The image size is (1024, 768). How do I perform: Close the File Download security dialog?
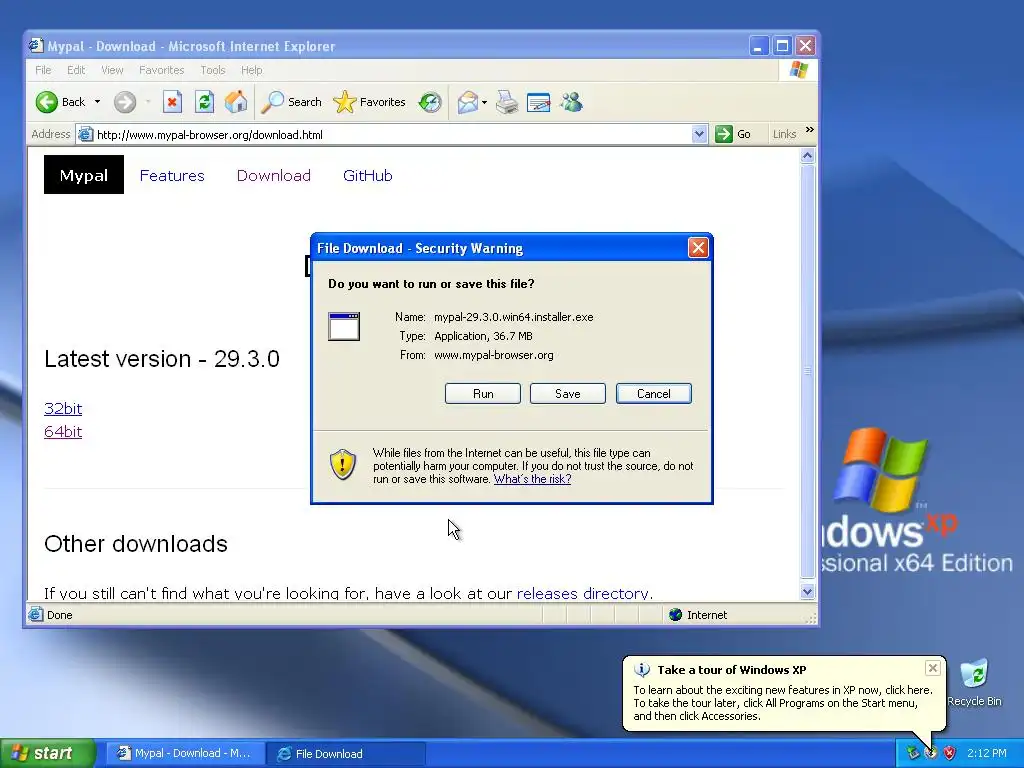pyautogui.click(x=698, y=248)
